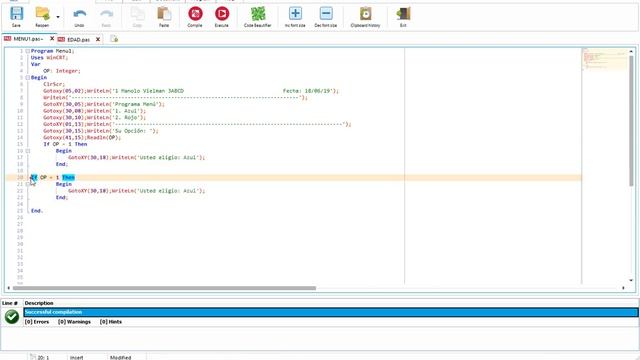Click the 'OP: Integer;' declaration line

pos(62,71)
